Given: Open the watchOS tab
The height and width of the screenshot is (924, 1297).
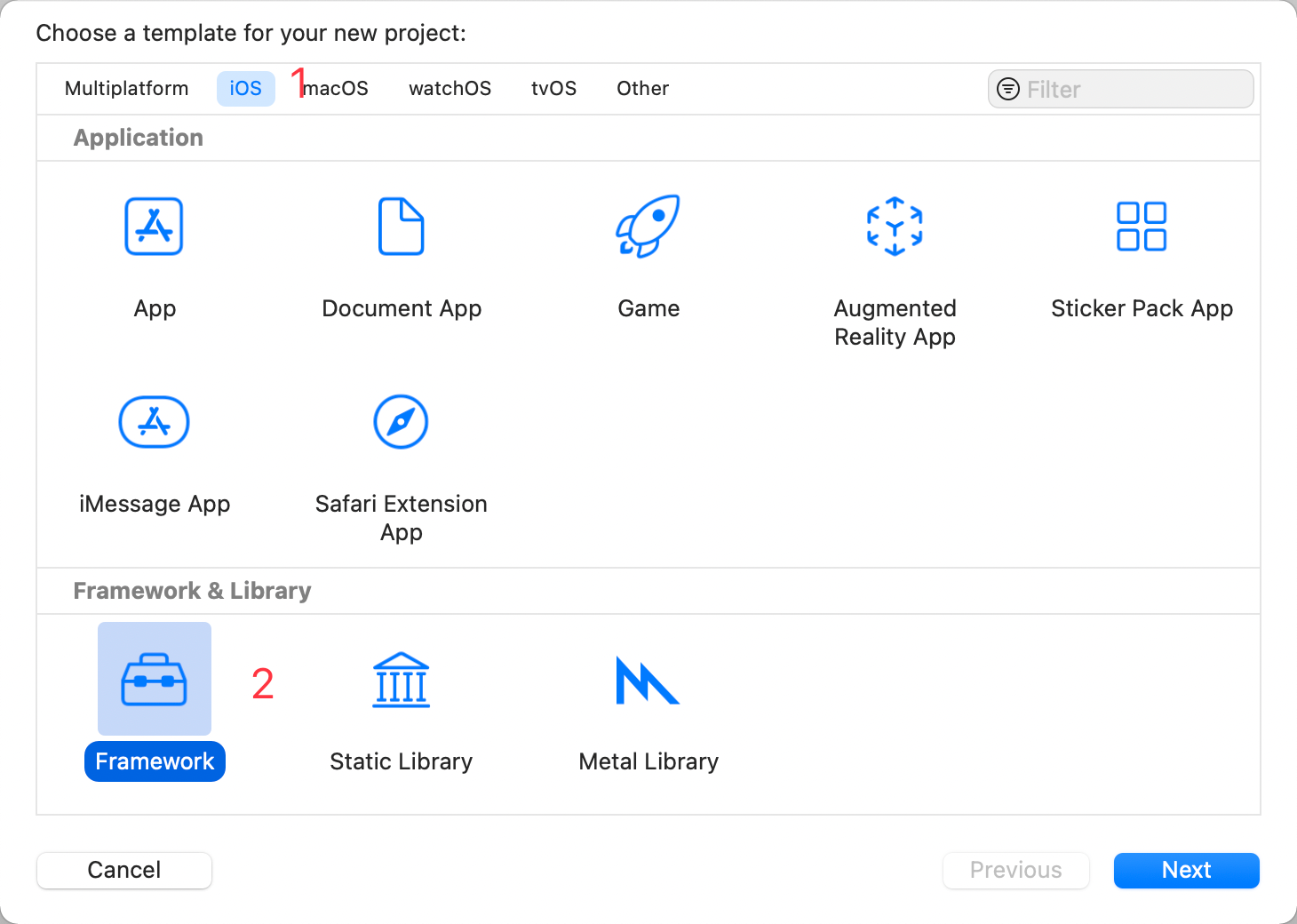Looking at the screenshot, I should [450, 89].
